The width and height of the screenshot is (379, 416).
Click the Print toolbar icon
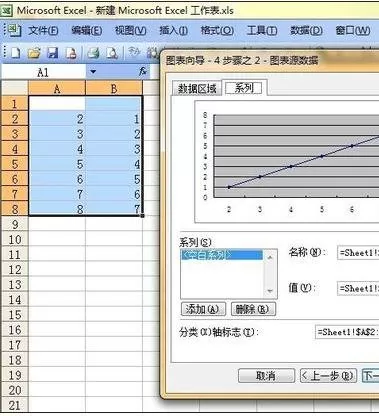94,53
